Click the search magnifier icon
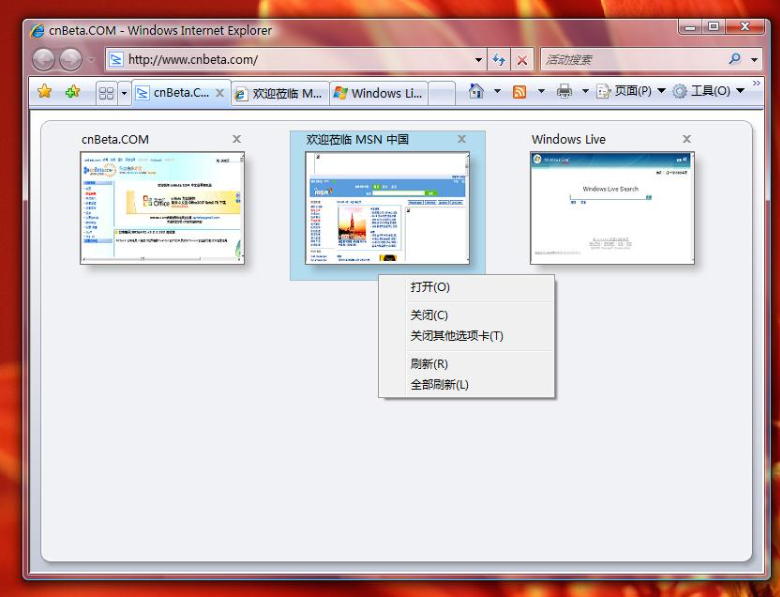The image size is (780, 597). (735, 59)
